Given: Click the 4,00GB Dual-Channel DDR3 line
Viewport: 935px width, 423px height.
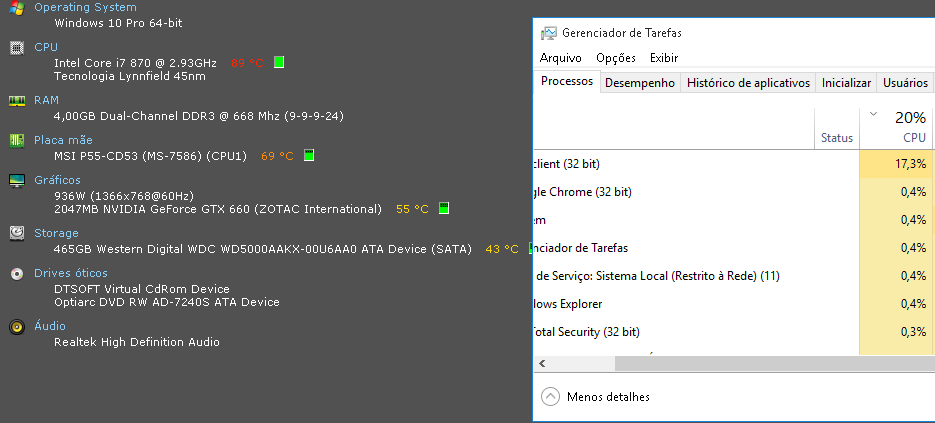Looking at the screenshot, I should tap(199, 116).
